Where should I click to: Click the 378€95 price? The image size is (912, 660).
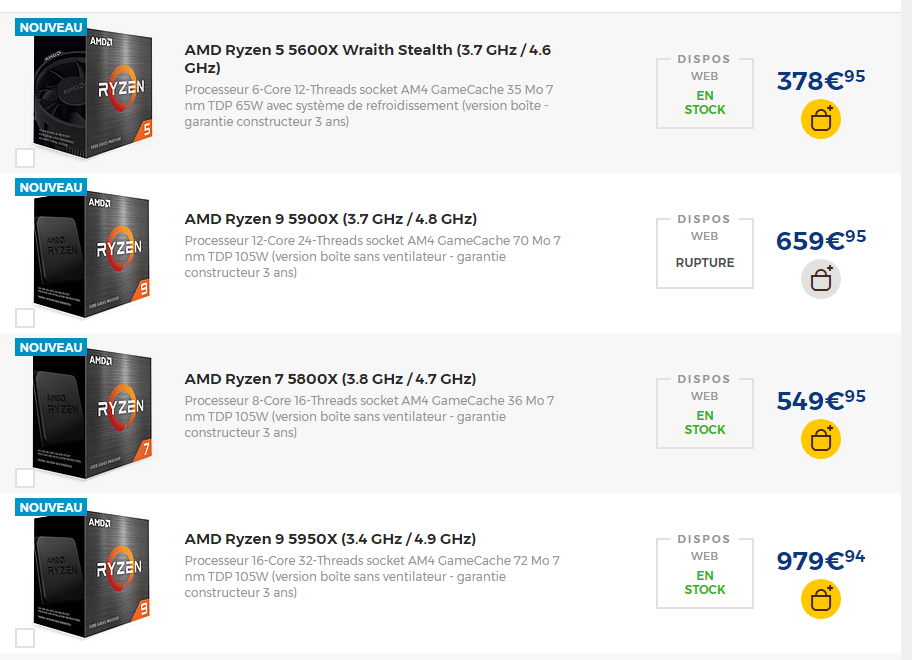(821, 80)
